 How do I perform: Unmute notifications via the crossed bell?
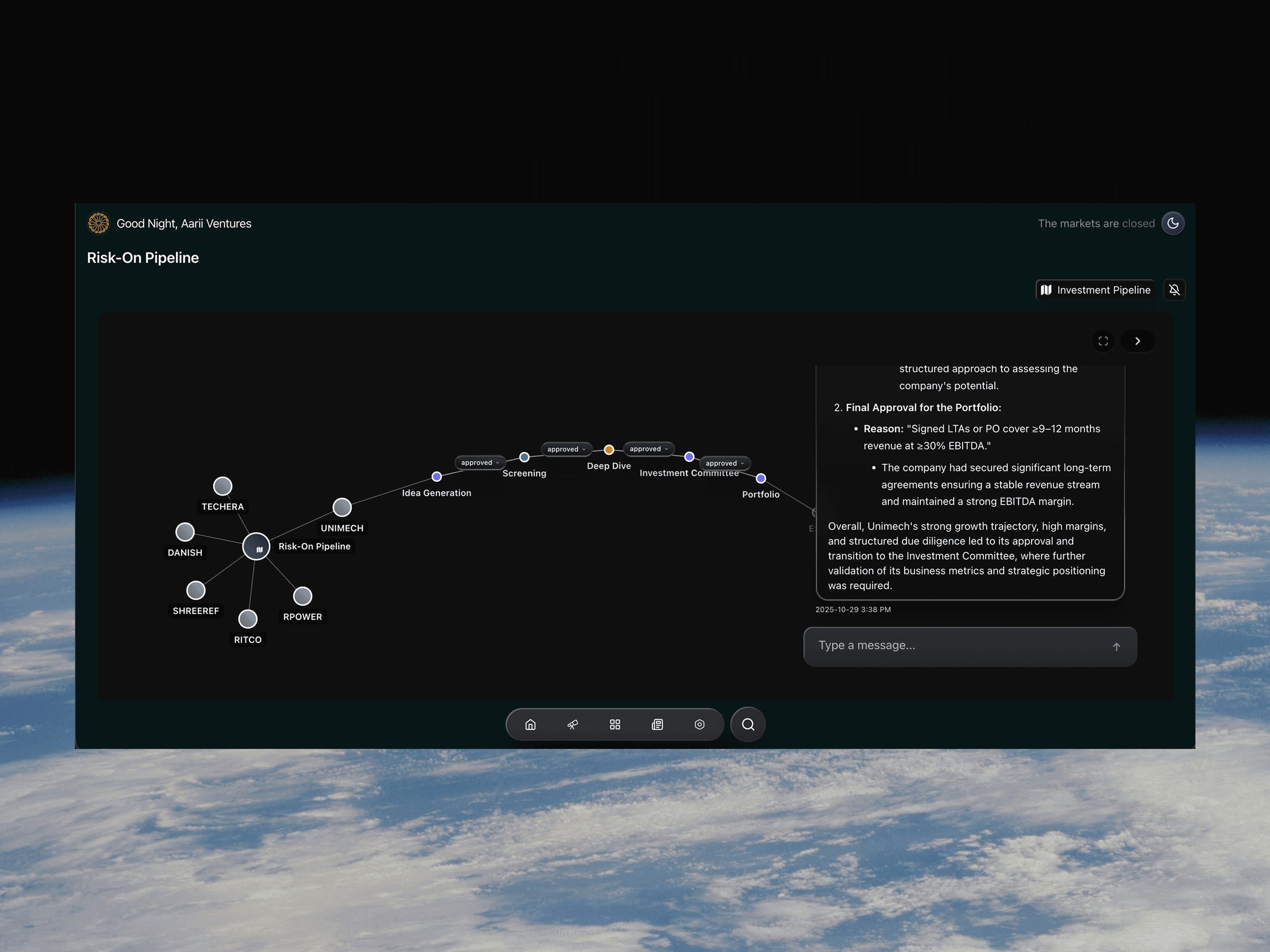(x=1174, y=290)
